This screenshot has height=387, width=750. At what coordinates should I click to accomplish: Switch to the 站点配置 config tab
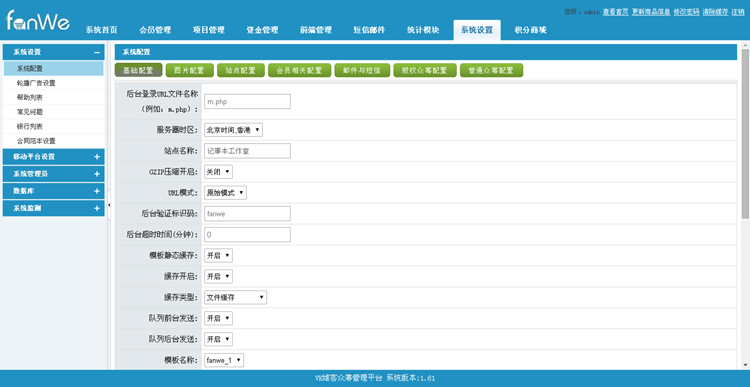(x=241, y=70)
